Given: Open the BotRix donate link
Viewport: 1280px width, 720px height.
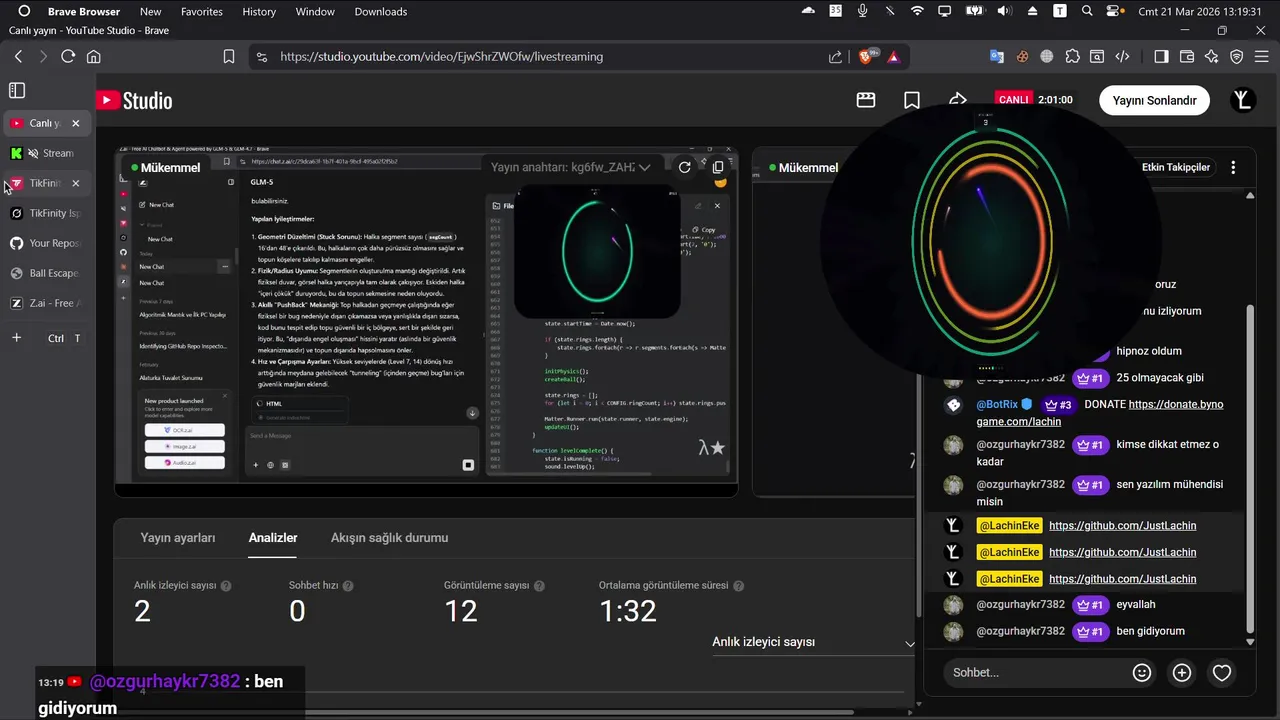Looking at the screenshot, I should (x=1100, y=413).
